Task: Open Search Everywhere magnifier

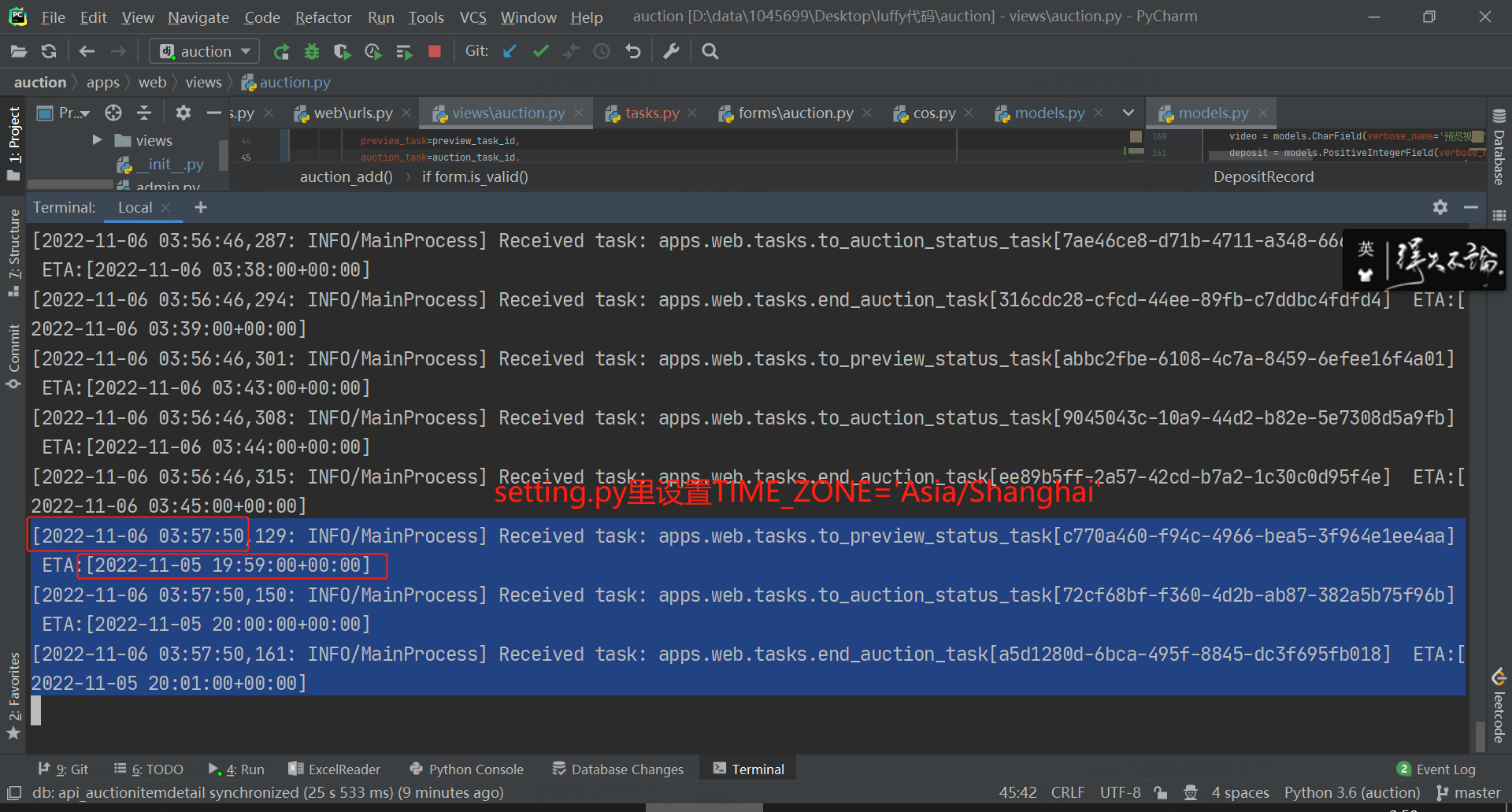Action: tap(710, 51)
